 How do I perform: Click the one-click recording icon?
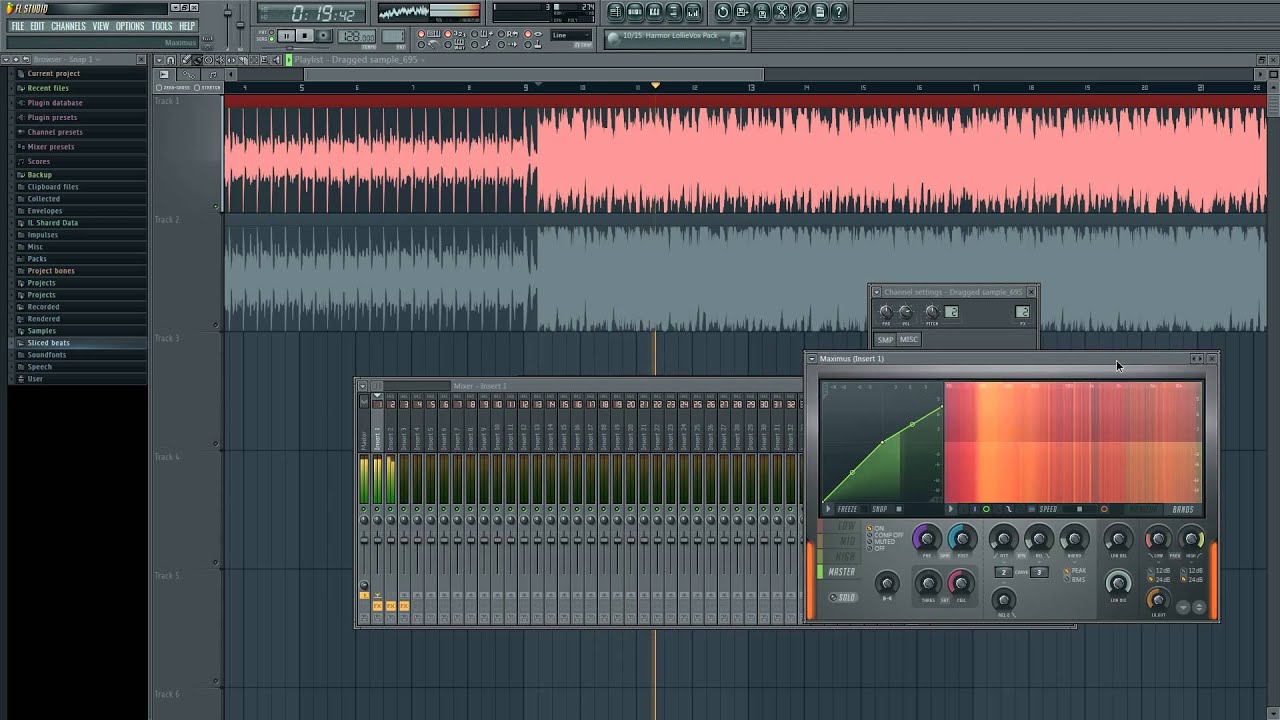(x=800, y=12)
